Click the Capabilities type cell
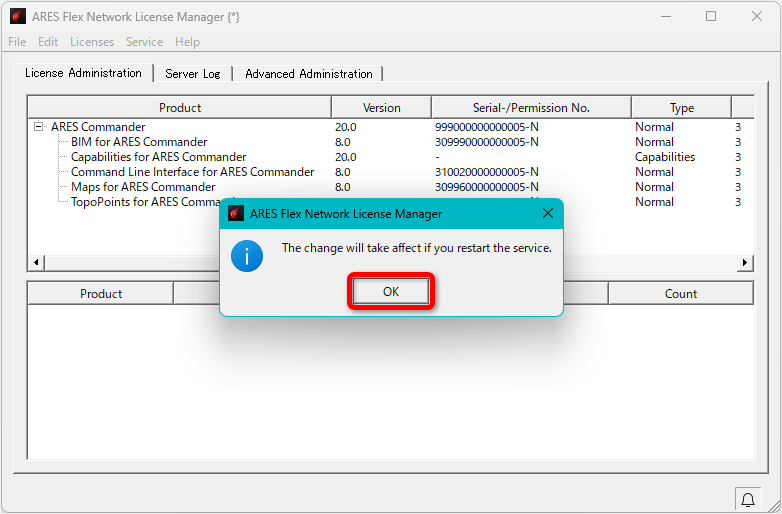Screen dimensions: 782x514 (665, 157)
